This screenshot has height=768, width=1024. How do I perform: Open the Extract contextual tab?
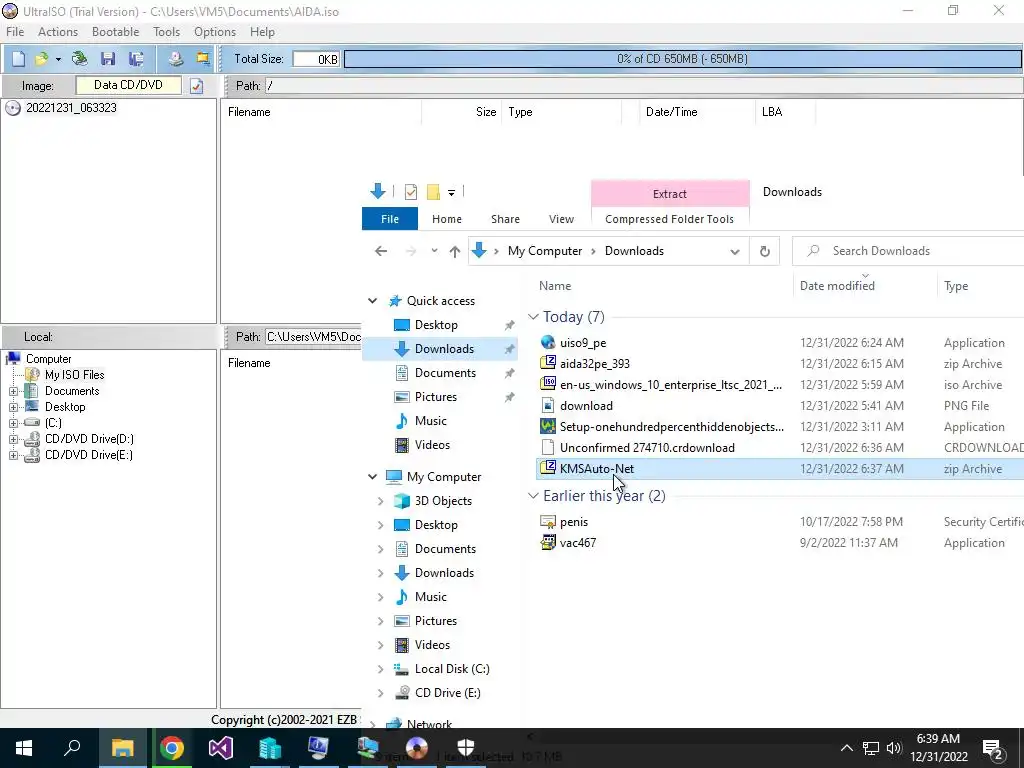click(669, 194)
